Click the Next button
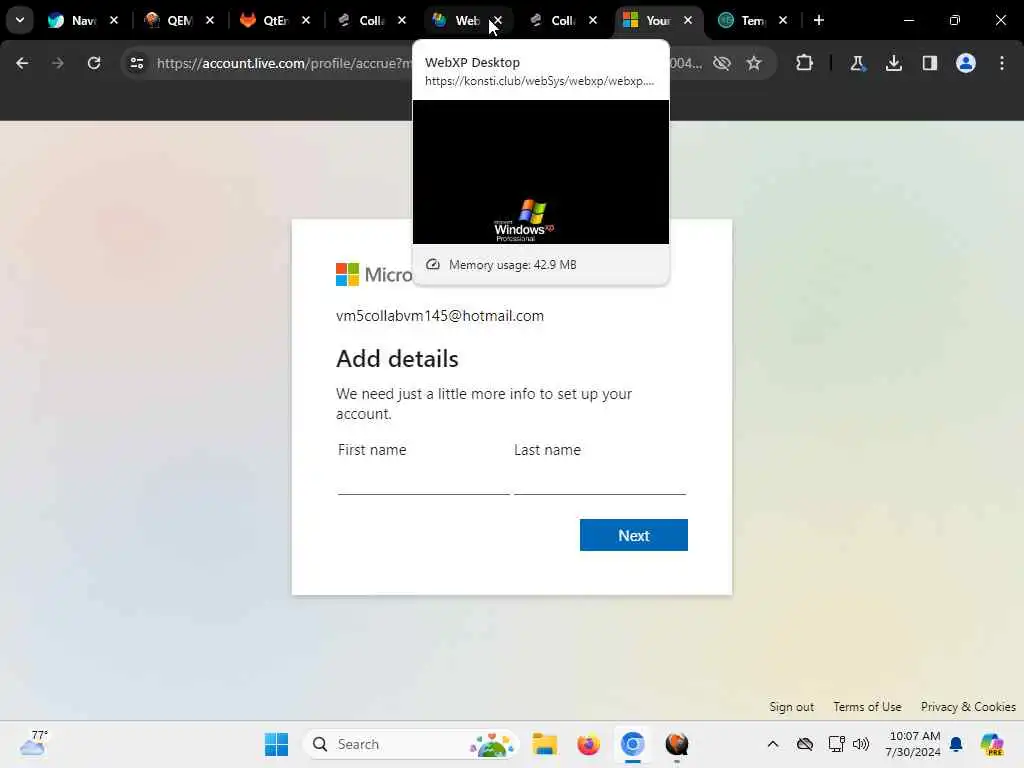This screenshot has width=1024, height=768. [x=633, y=535]
